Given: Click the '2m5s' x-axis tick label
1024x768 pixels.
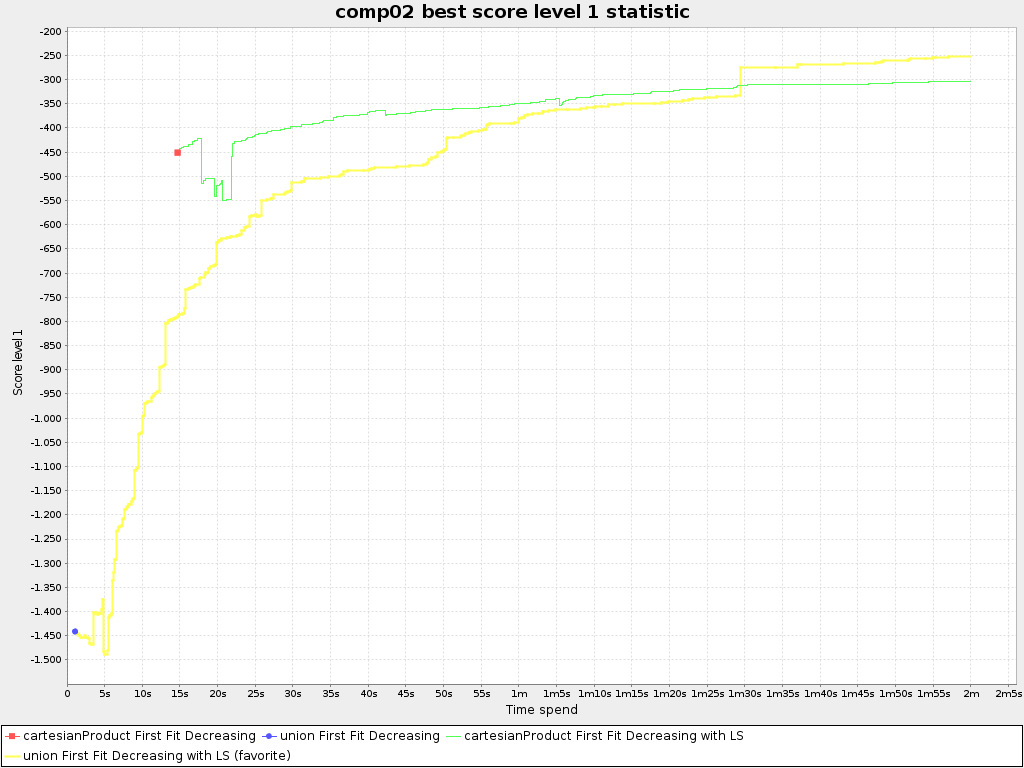Looking at the screenshot, I should [x=1008, y=694].
